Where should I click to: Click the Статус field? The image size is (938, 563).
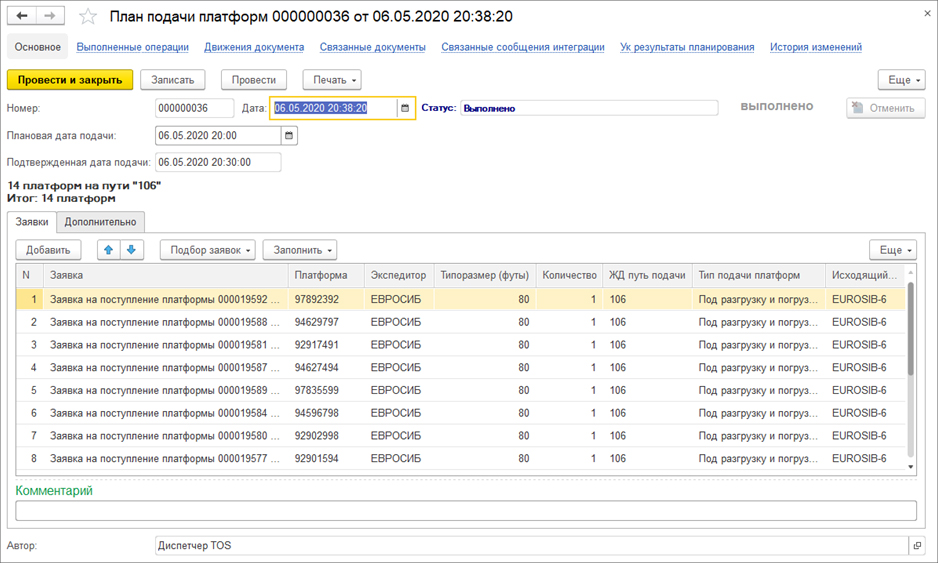[589, 108]
